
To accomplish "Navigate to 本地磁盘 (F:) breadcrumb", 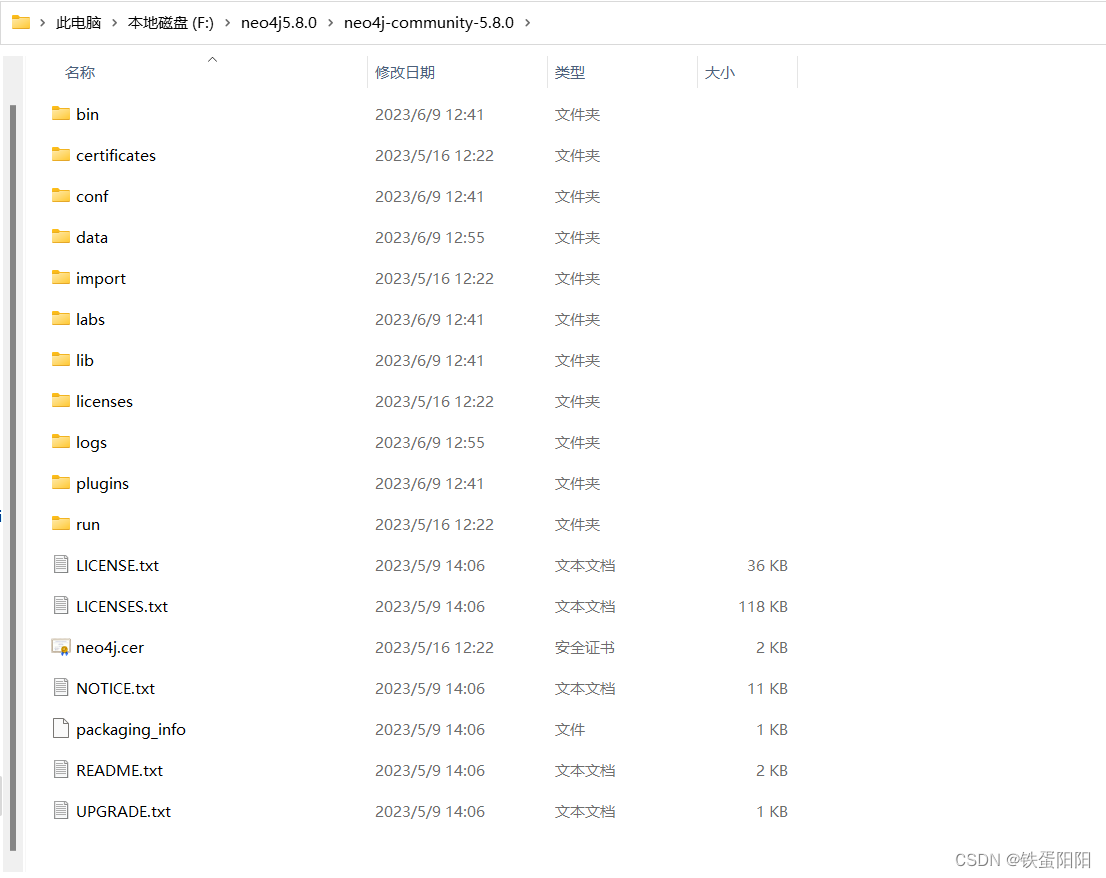I will [x=171, y=23].
